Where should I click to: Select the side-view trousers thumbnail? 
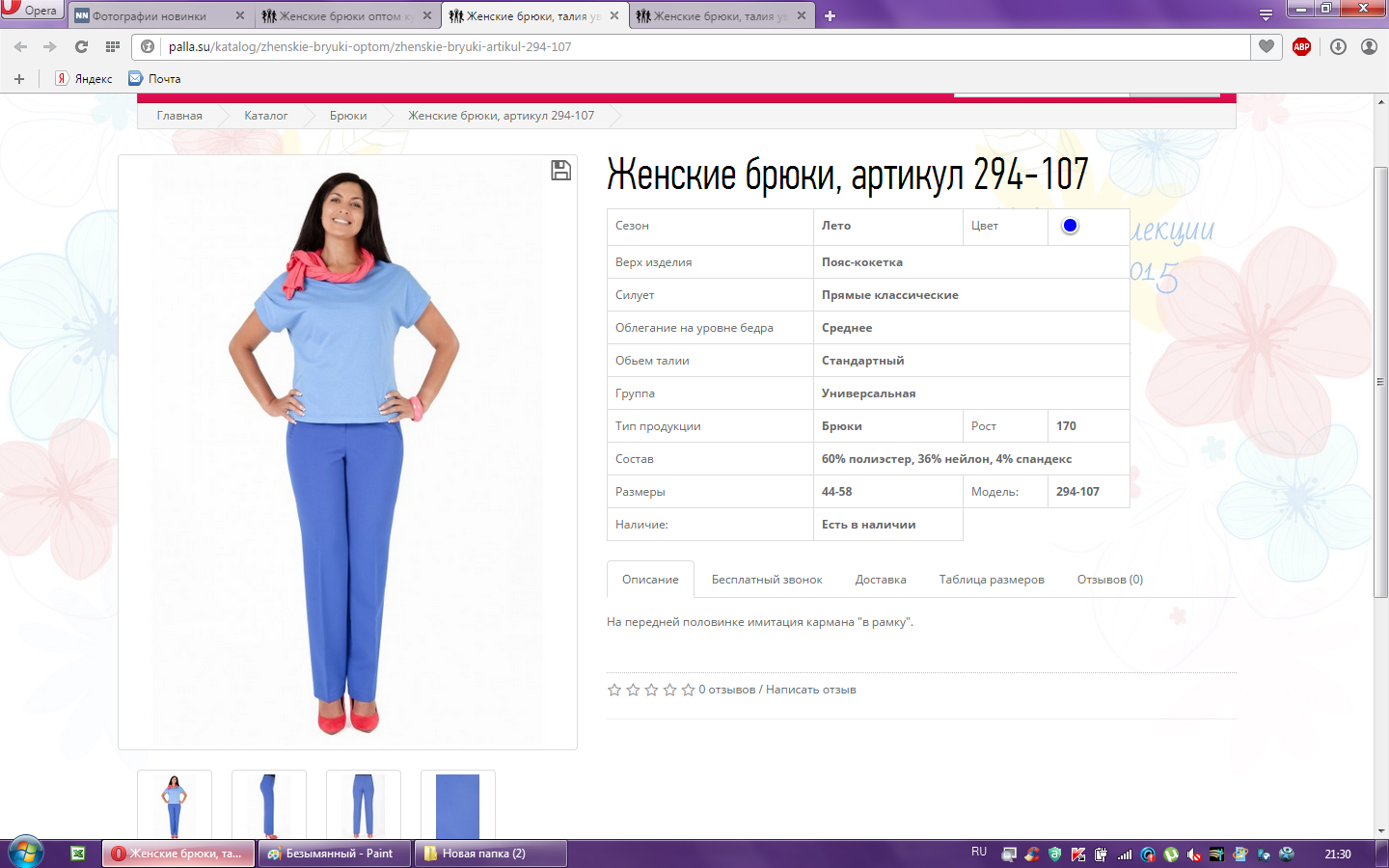[269, 805]
